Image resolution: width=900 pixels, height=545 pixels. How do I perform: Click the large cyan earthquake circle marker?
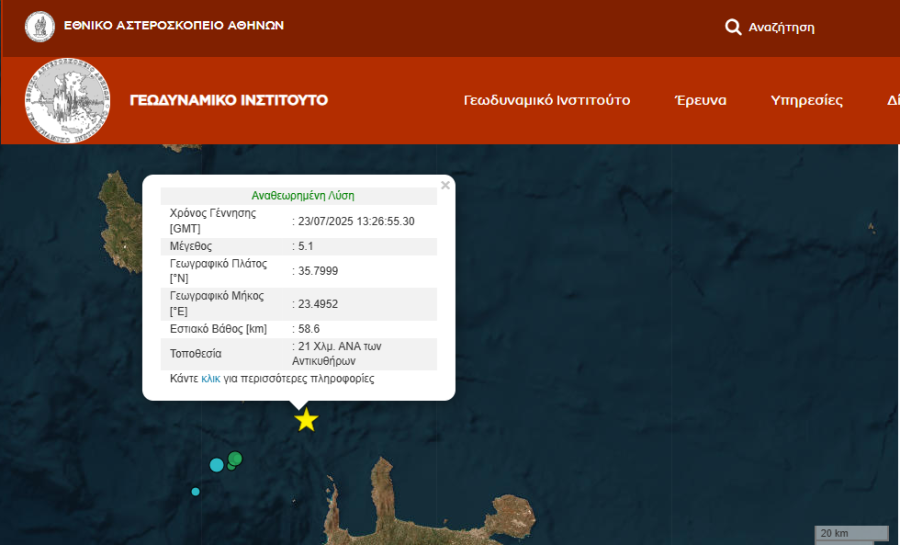216,465
